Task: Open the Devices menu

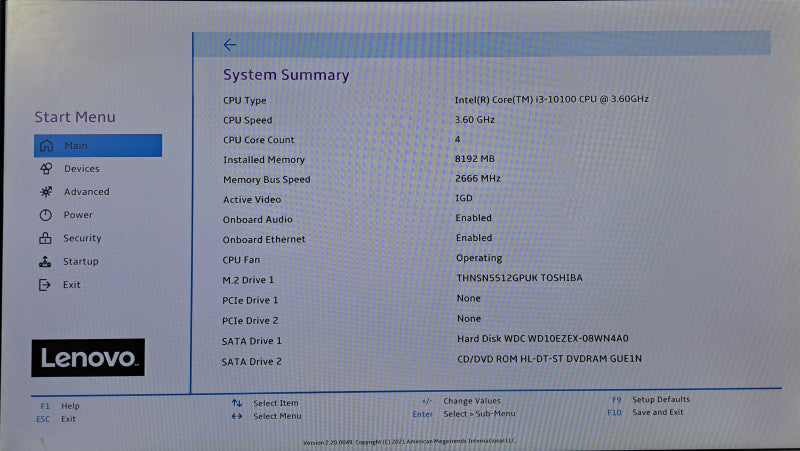Action: (x=82, y=168)
